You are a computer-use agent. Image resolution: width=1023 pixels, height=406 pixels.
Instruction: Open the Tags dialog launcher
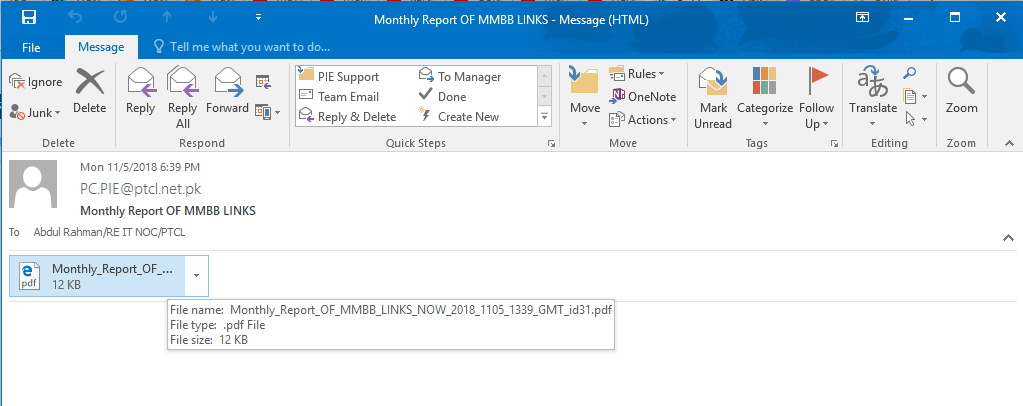coord(834,144)
